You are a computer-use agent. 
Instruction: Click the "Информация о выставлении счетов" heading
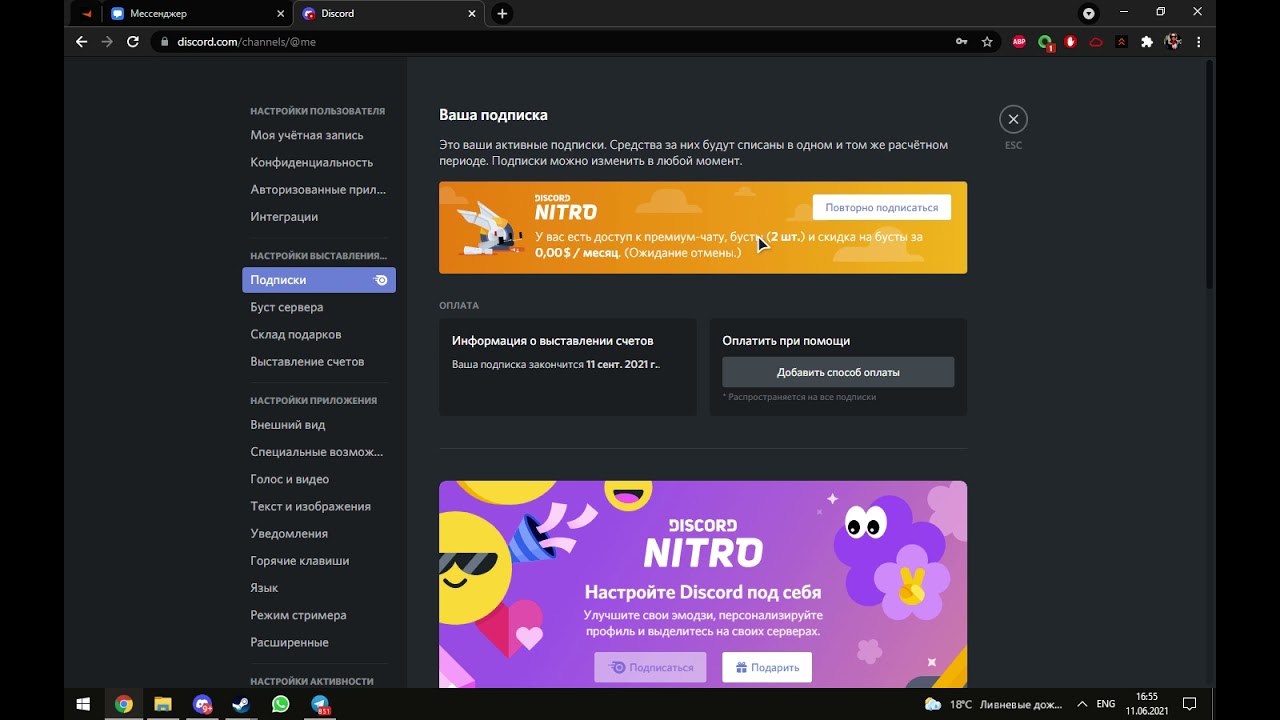pos(552,341)
